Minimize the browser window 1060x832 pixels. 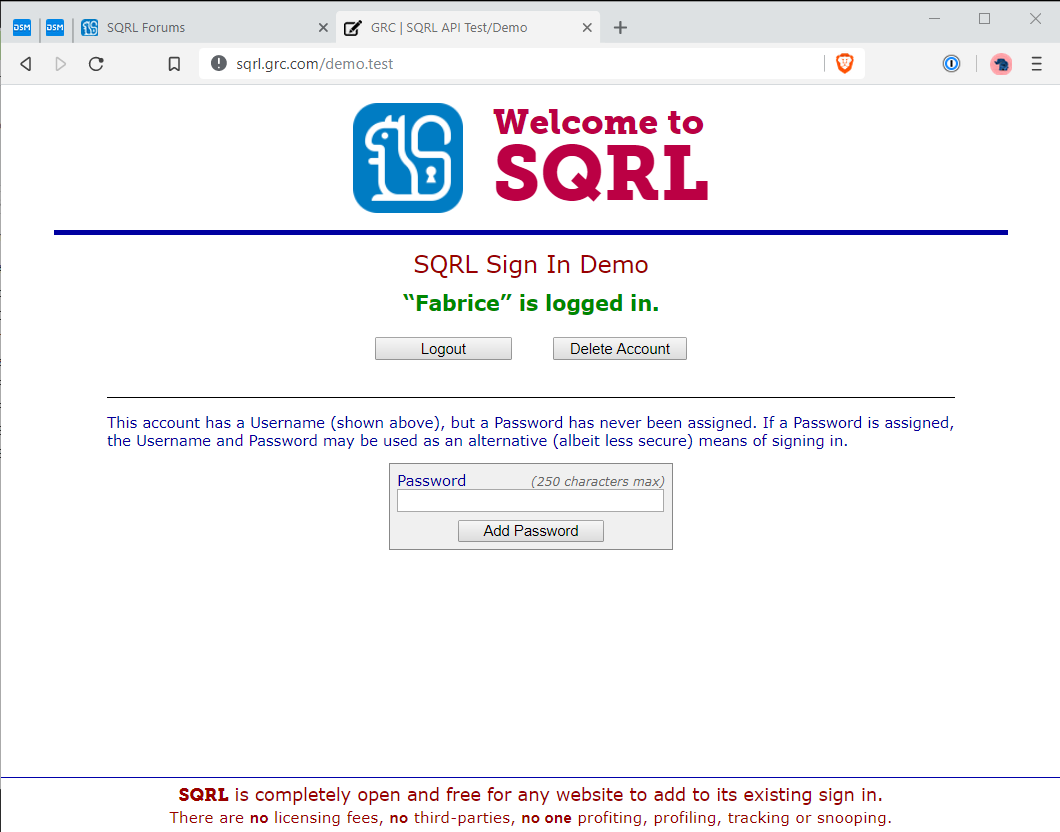tap(934, 19)
